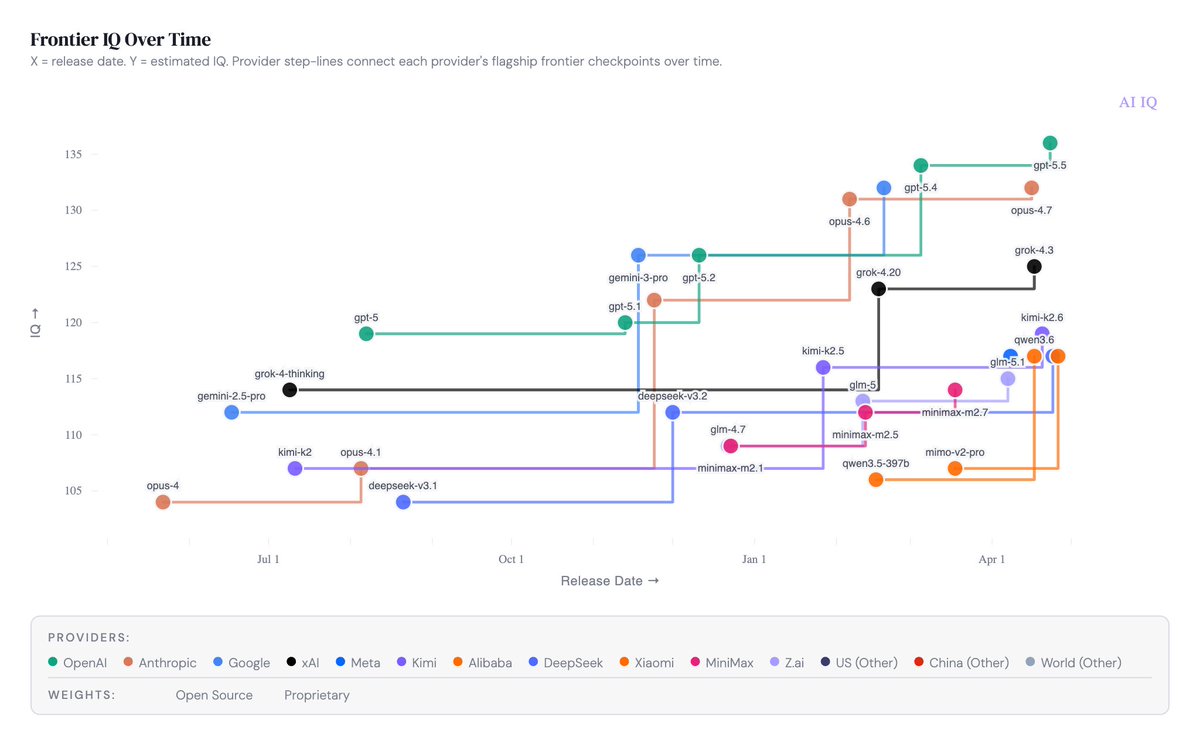Click the deepseek-v3.1 data point
The height and width of the screenshot is (737, 1200).
coord(403,502)
